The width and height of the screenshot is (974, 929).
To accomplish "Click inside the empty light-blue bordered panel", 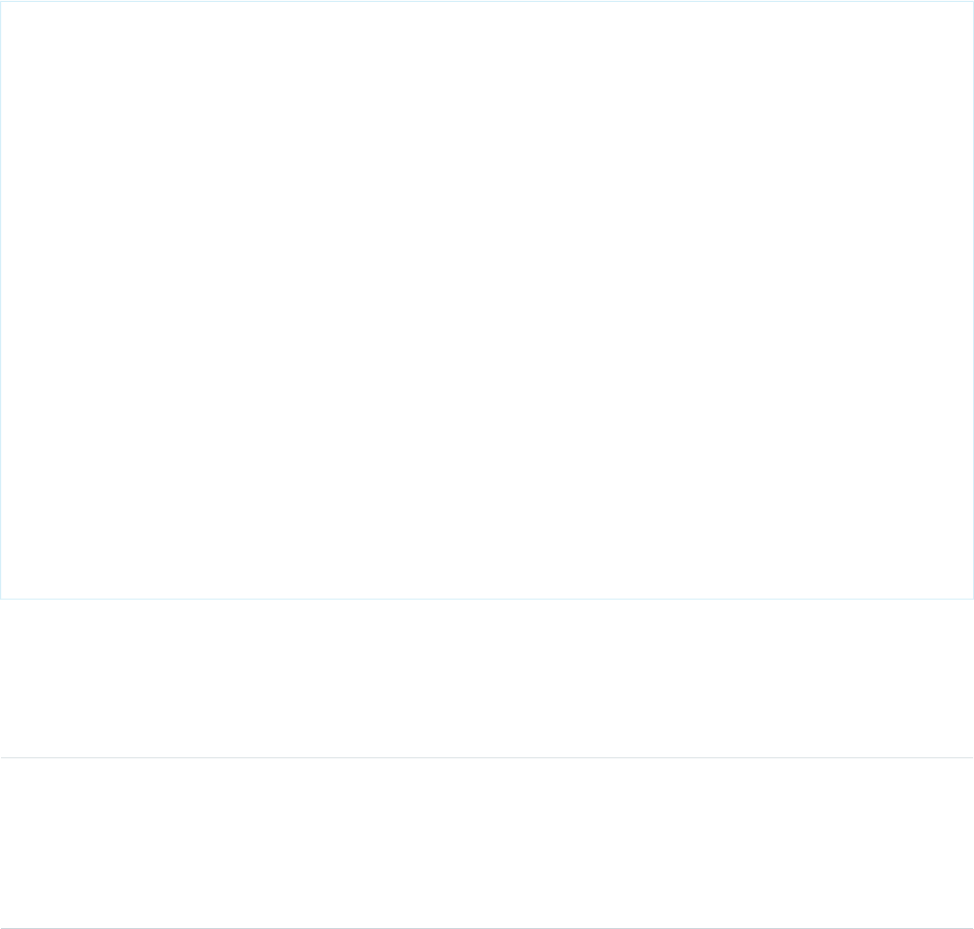I will 487,300.
